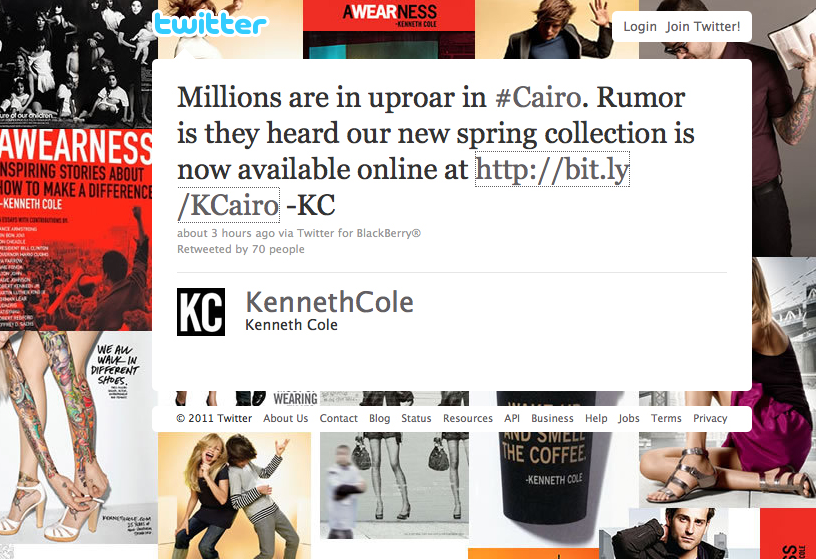Click the 'about 3 hours ago' timestamp
This screenshot has width=816, height=559.
(226, 233)
